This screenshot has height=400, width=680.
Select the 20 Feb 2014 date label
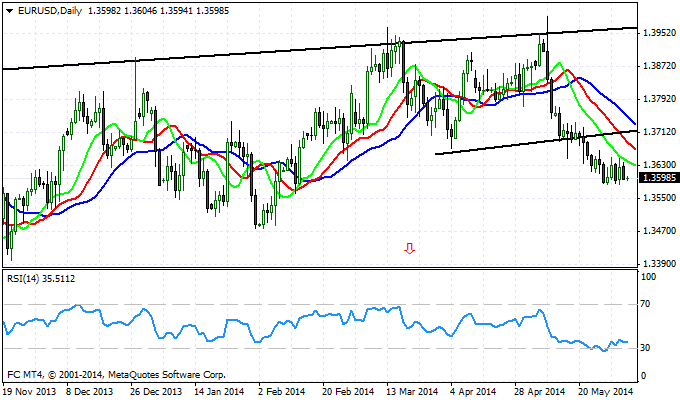[x=348, y=391]
